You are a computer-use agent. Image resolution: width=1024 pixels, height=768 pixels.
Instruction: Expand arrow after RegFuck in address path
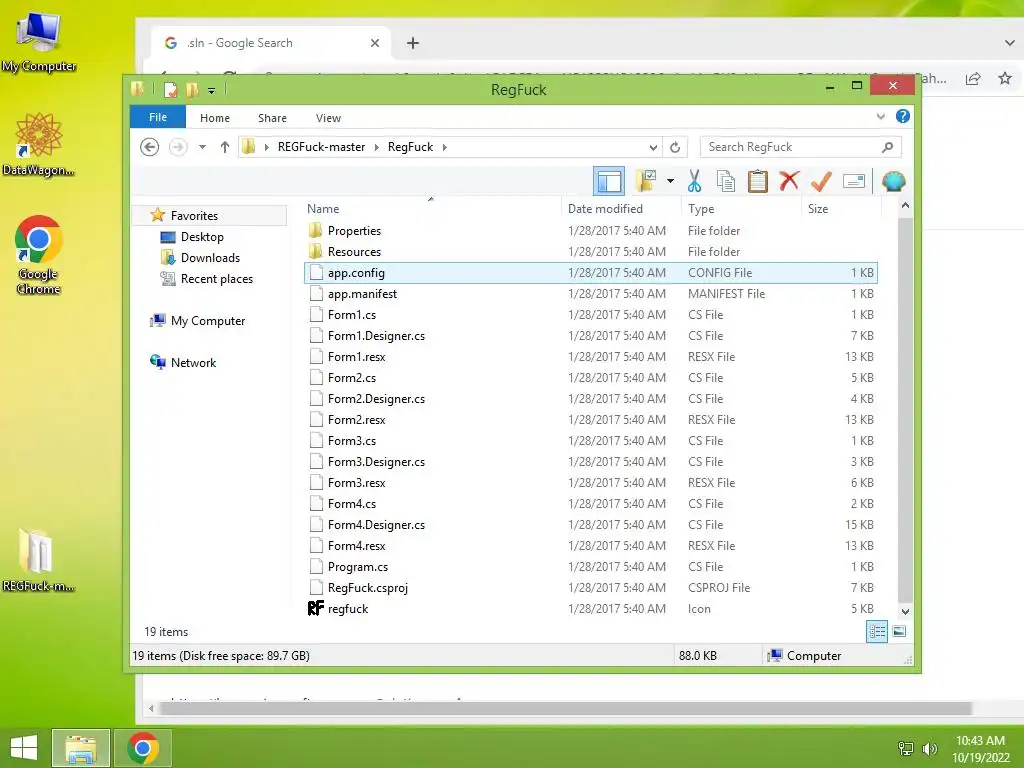point(445,147)
